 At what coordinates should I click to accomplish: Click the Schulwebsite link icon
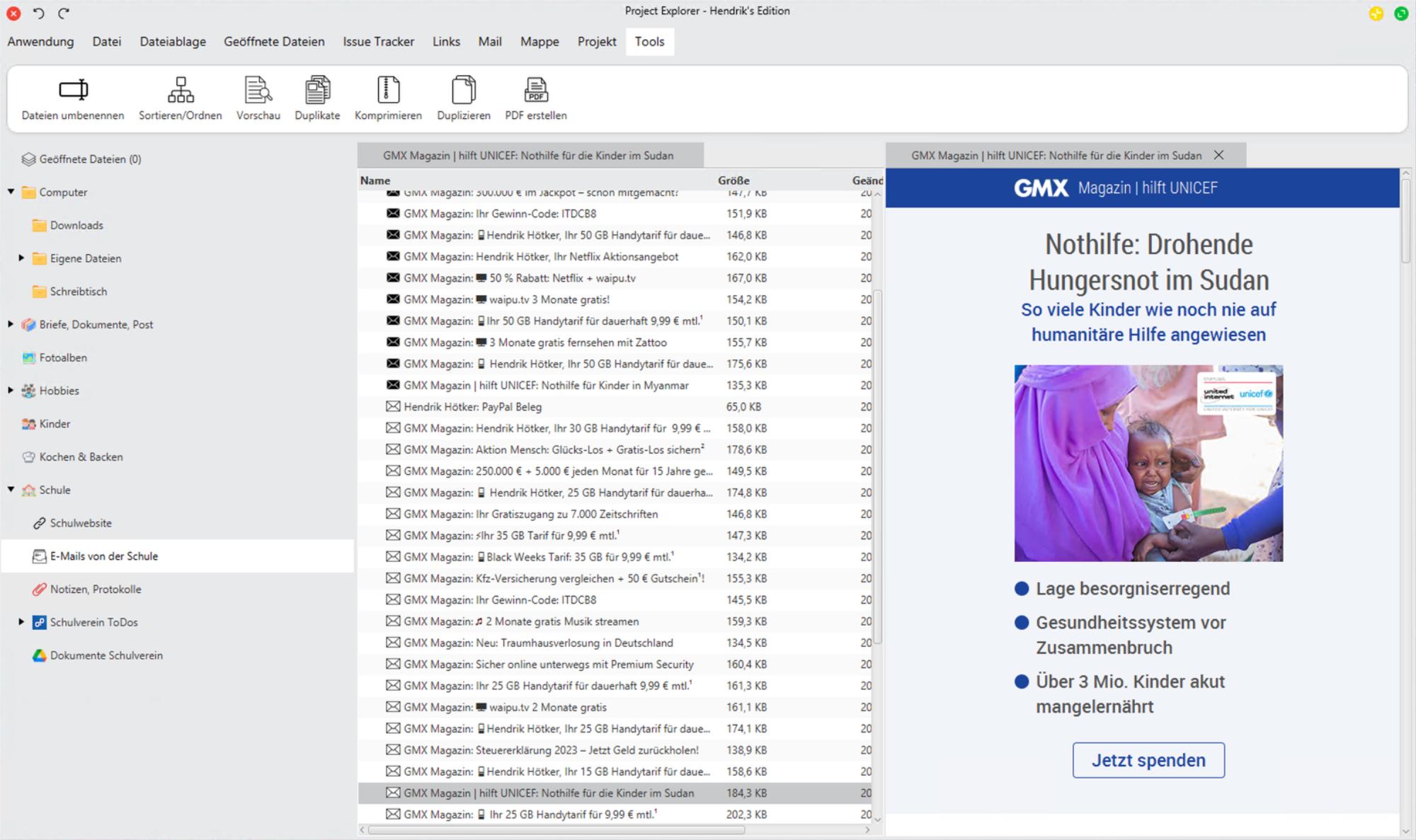[x=39, y=523]
